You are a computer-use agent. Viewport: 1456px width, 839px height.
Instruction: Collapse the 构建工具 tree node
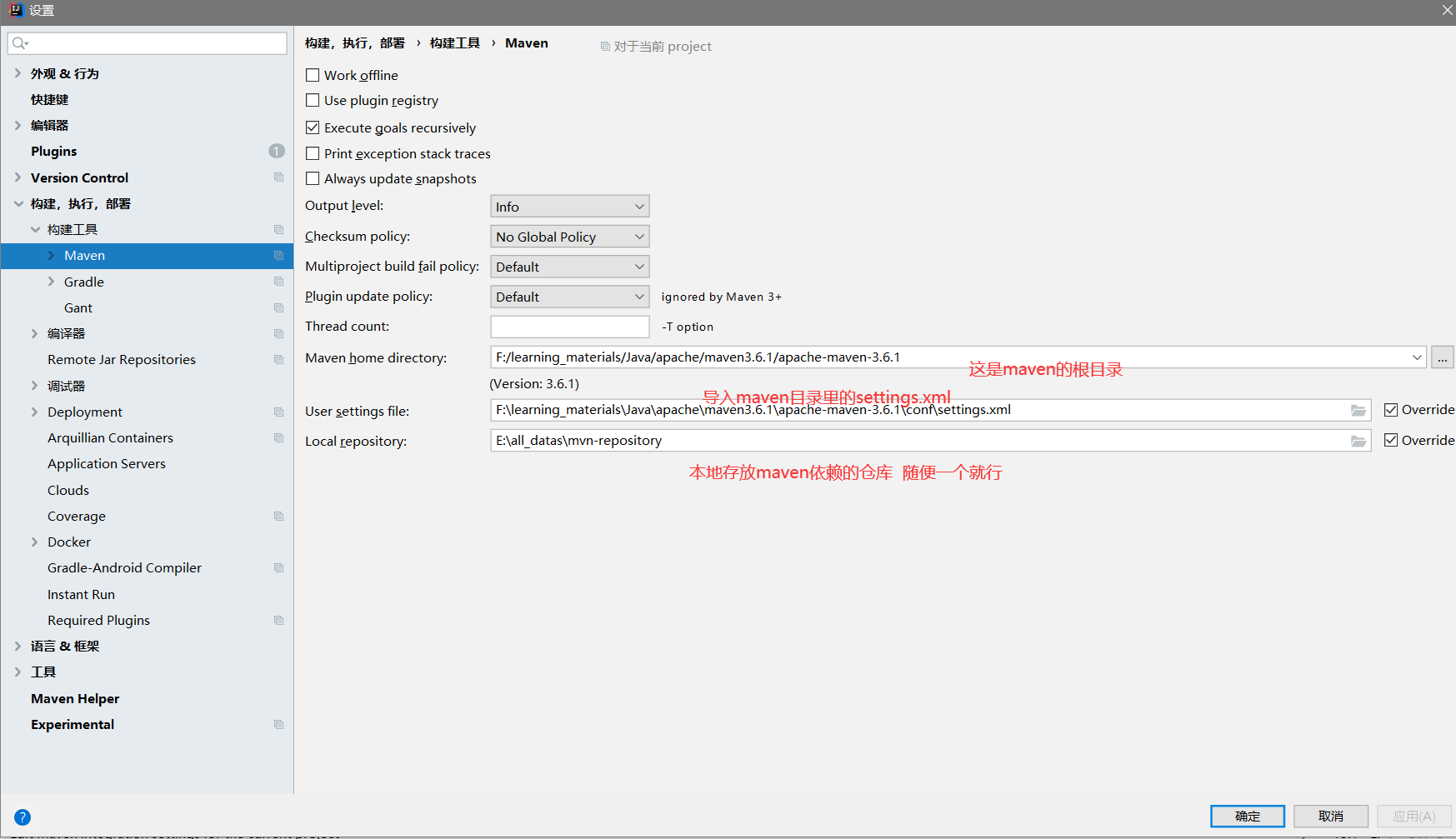(x=35, y=230)
